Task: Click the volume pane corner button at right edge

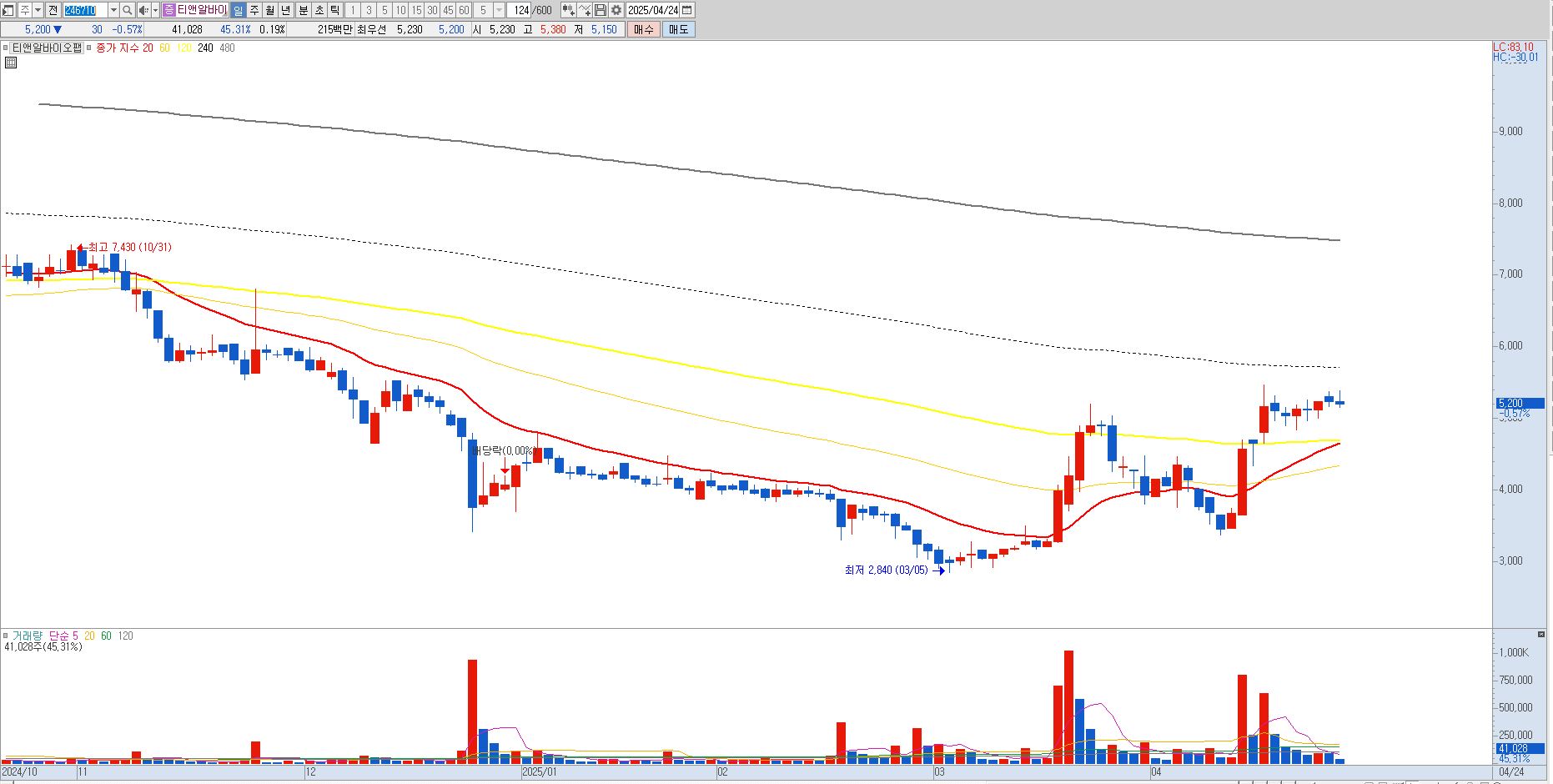Action: (1540, 634)
